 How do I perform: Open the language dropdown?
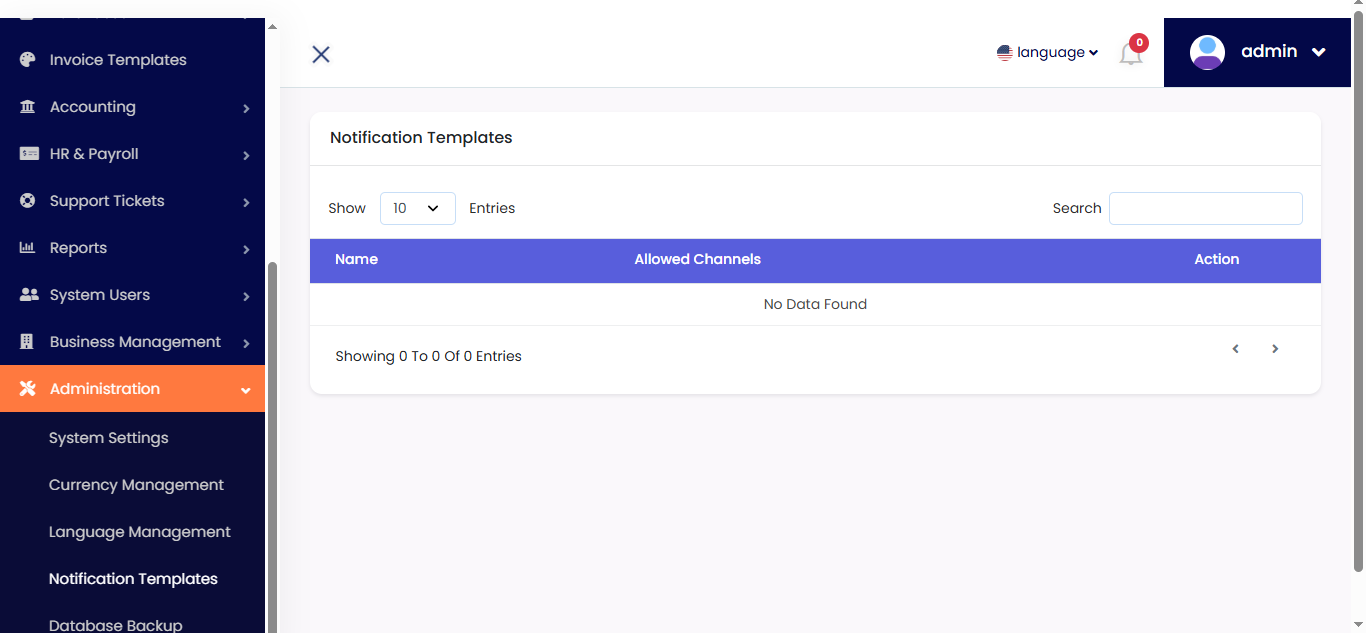pyautogui.click(x=1048, y=53)
